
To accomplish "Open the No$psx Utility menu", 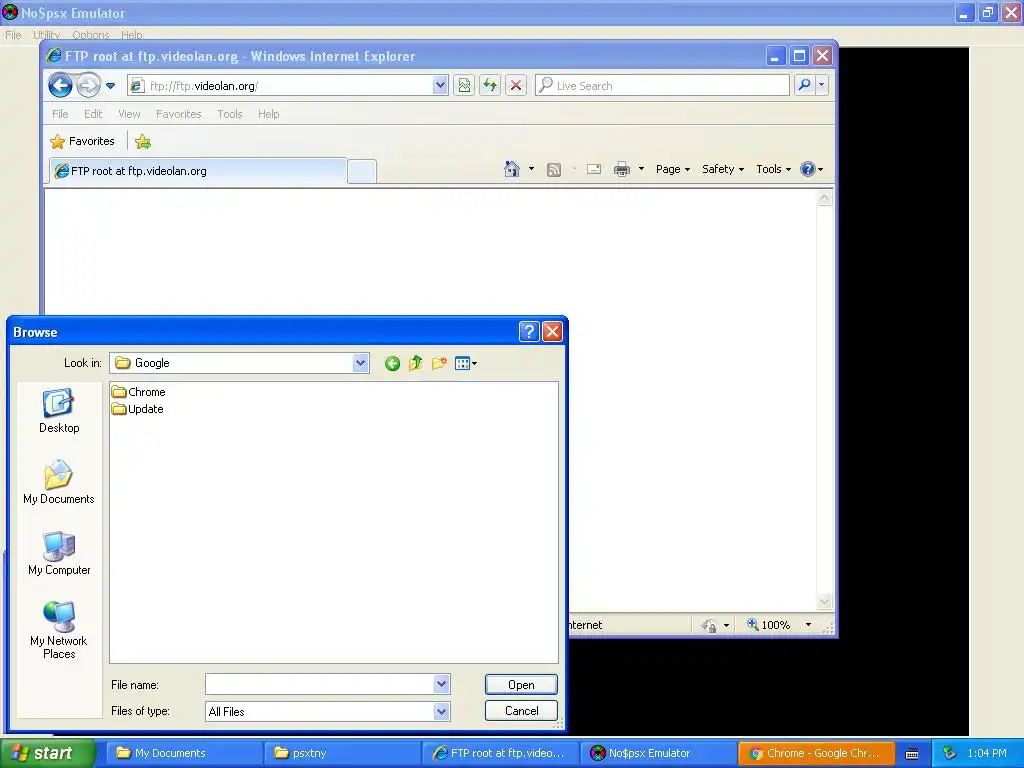I will (x=46, y=35).
